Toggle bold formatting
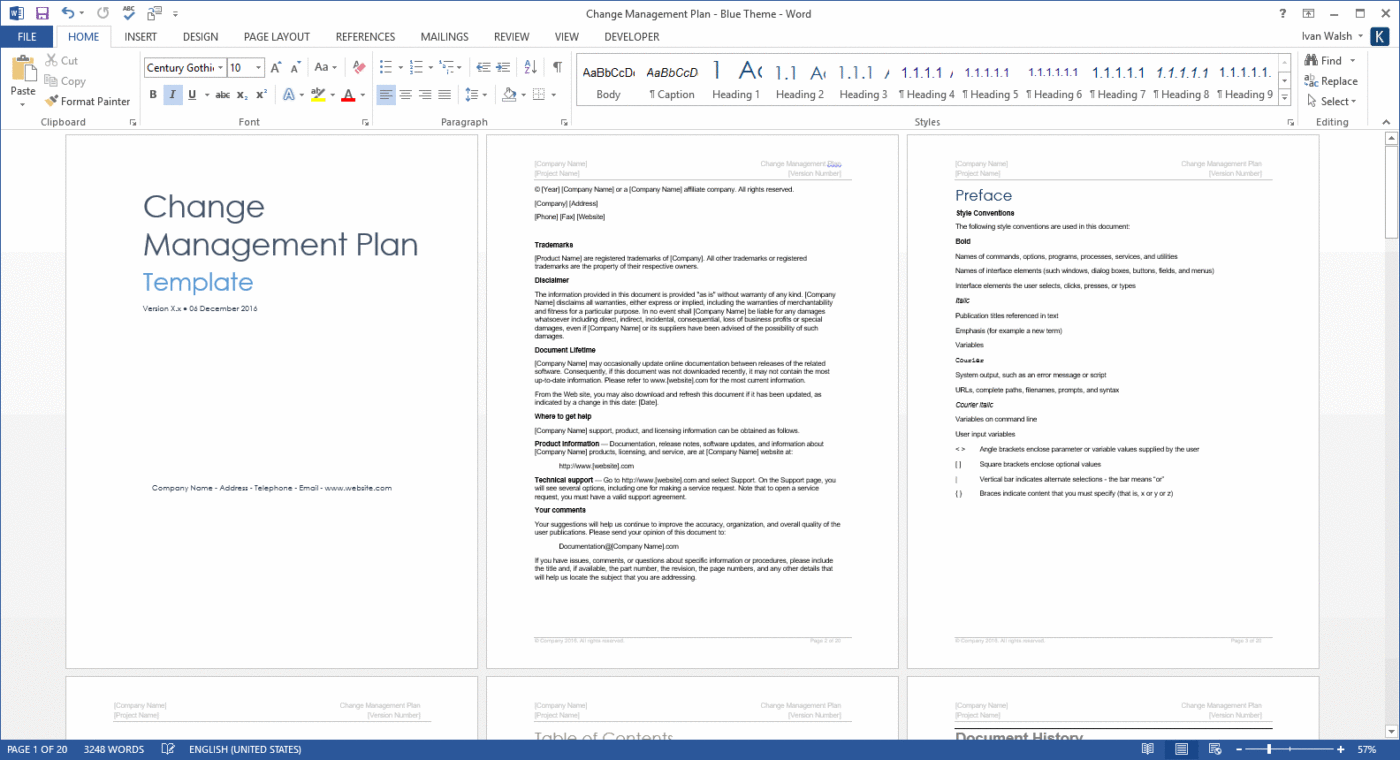Viewport: 1400px width, 760px height. 152,94
